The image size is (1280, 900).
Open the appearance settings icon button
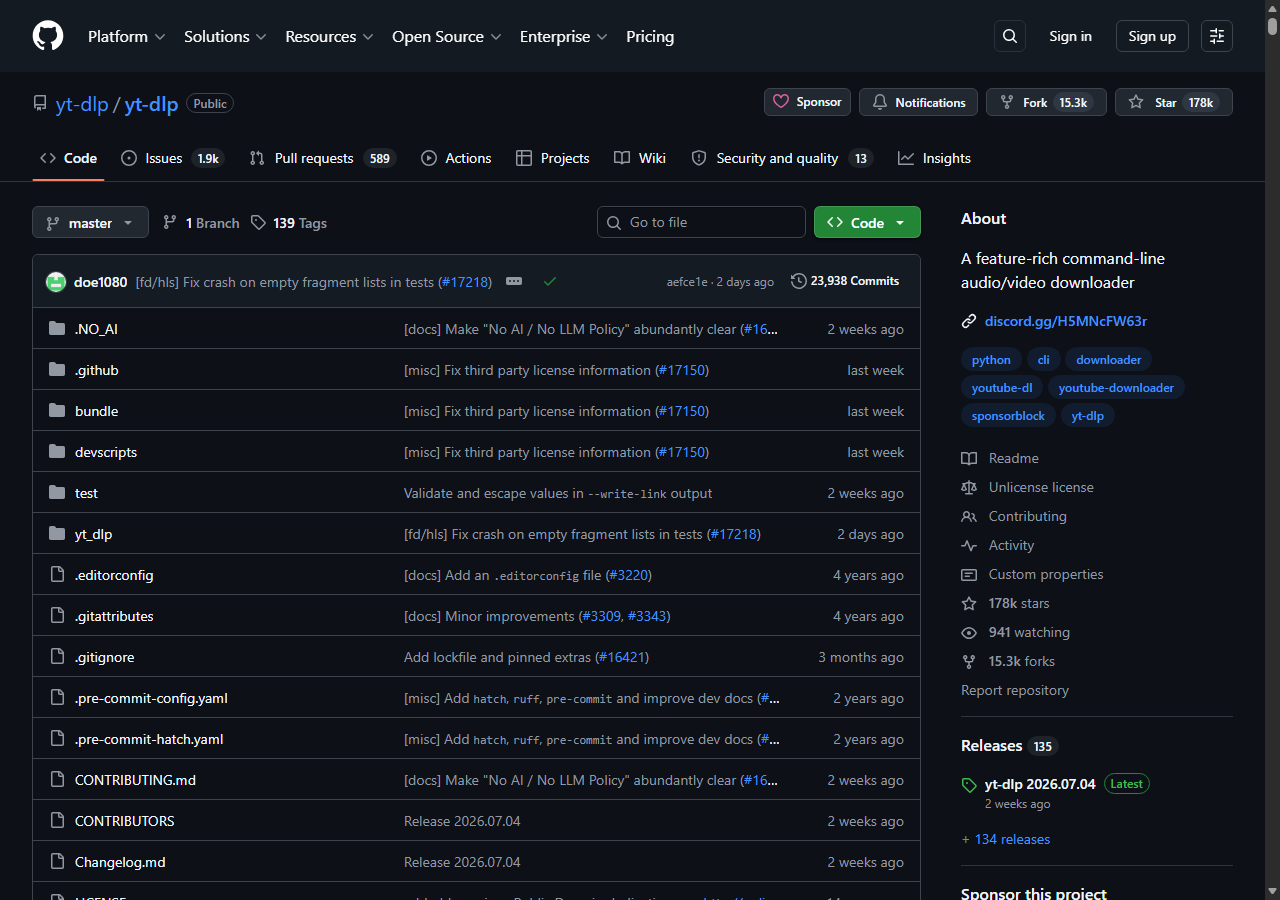pyautogui.click(x=1217, y=36)
